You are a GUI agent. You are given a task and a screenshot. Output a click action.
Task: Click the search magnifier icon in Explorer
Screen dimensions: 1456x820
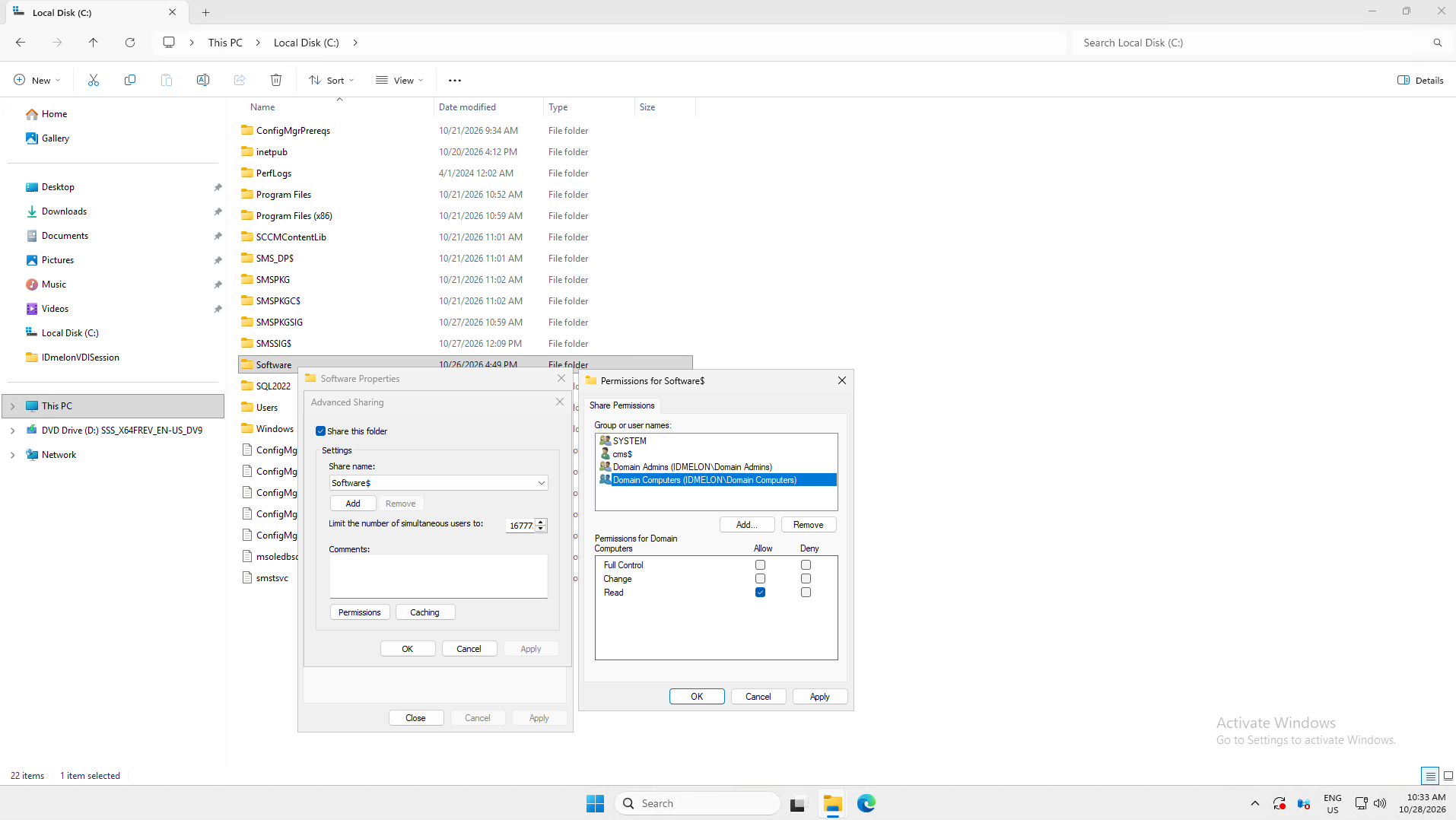[x=1438, y=43]
